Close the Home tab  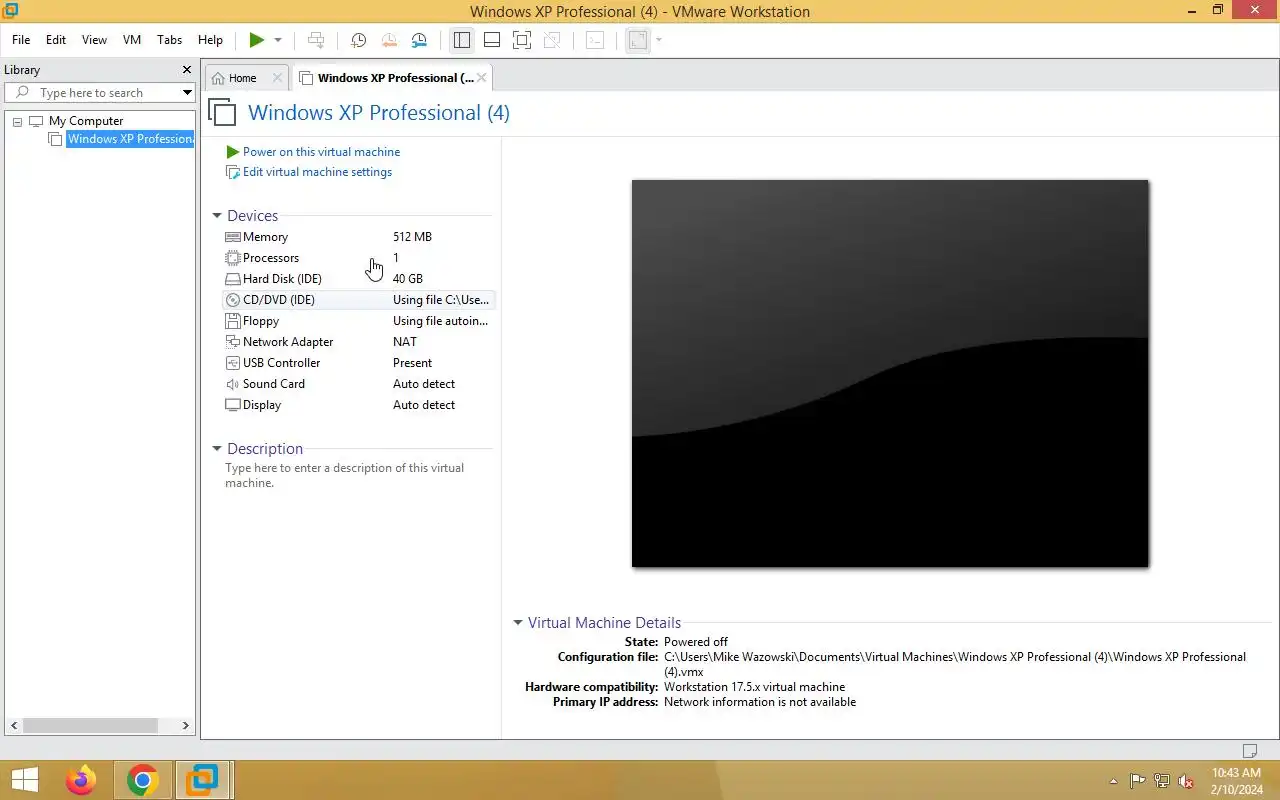[278, 78]
